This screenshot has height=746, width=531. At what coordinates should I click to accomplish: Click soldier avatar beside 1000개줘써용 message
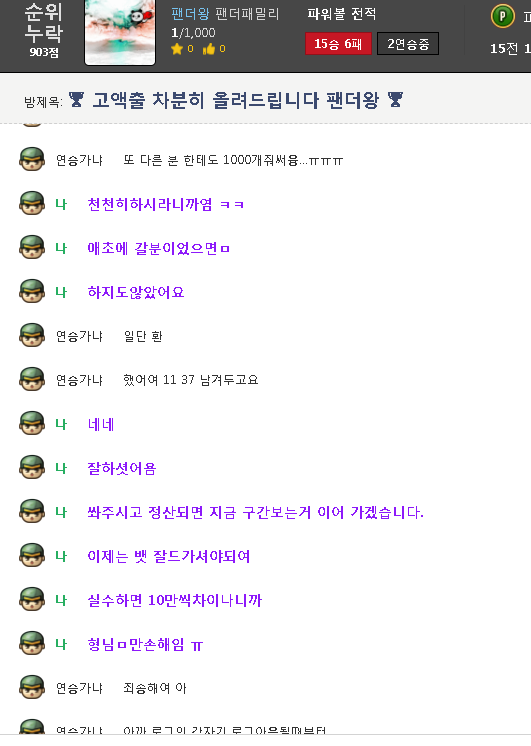click(x=32, y=159)
